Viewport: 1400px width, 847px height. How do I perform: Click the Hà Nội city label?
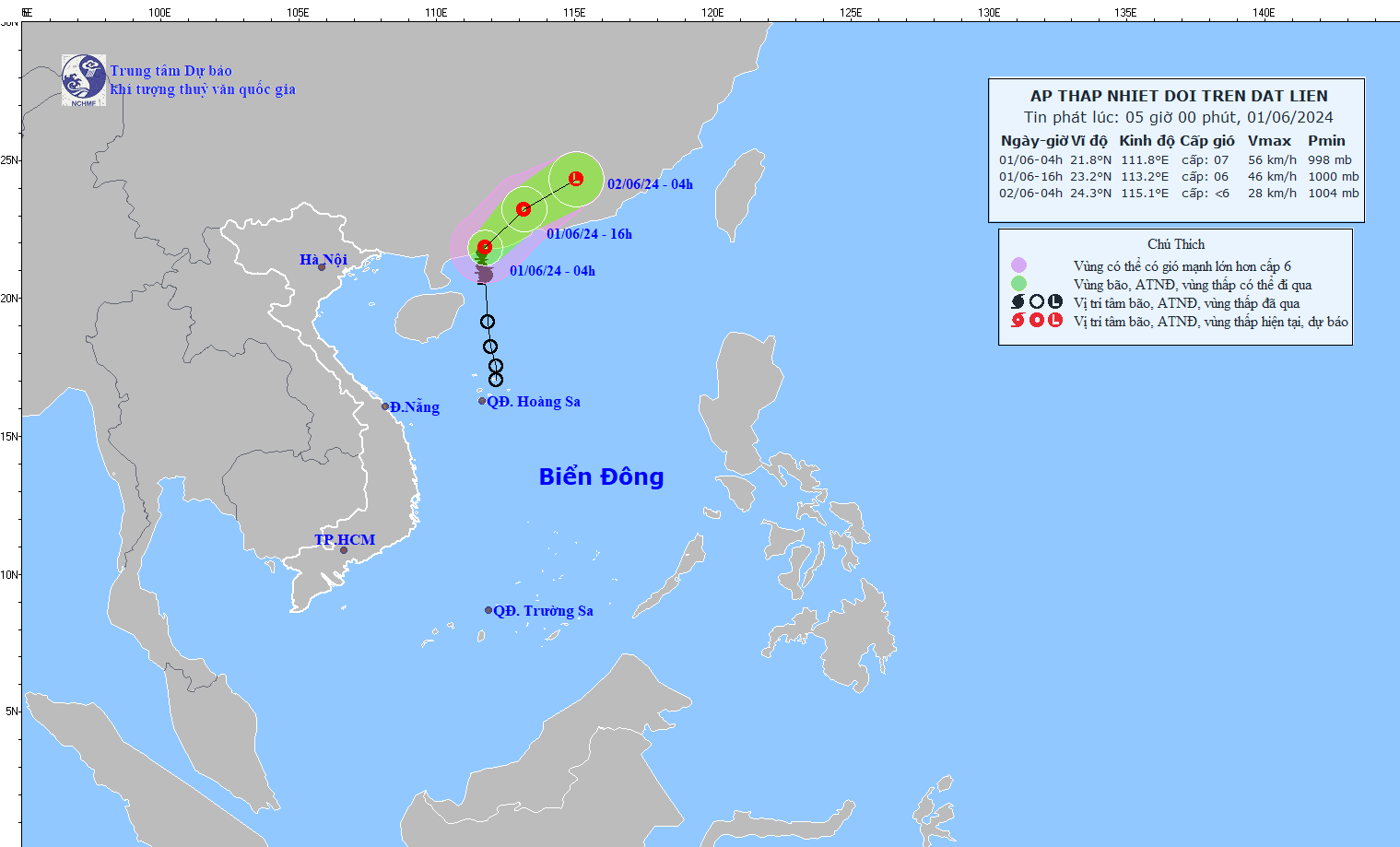324,259
